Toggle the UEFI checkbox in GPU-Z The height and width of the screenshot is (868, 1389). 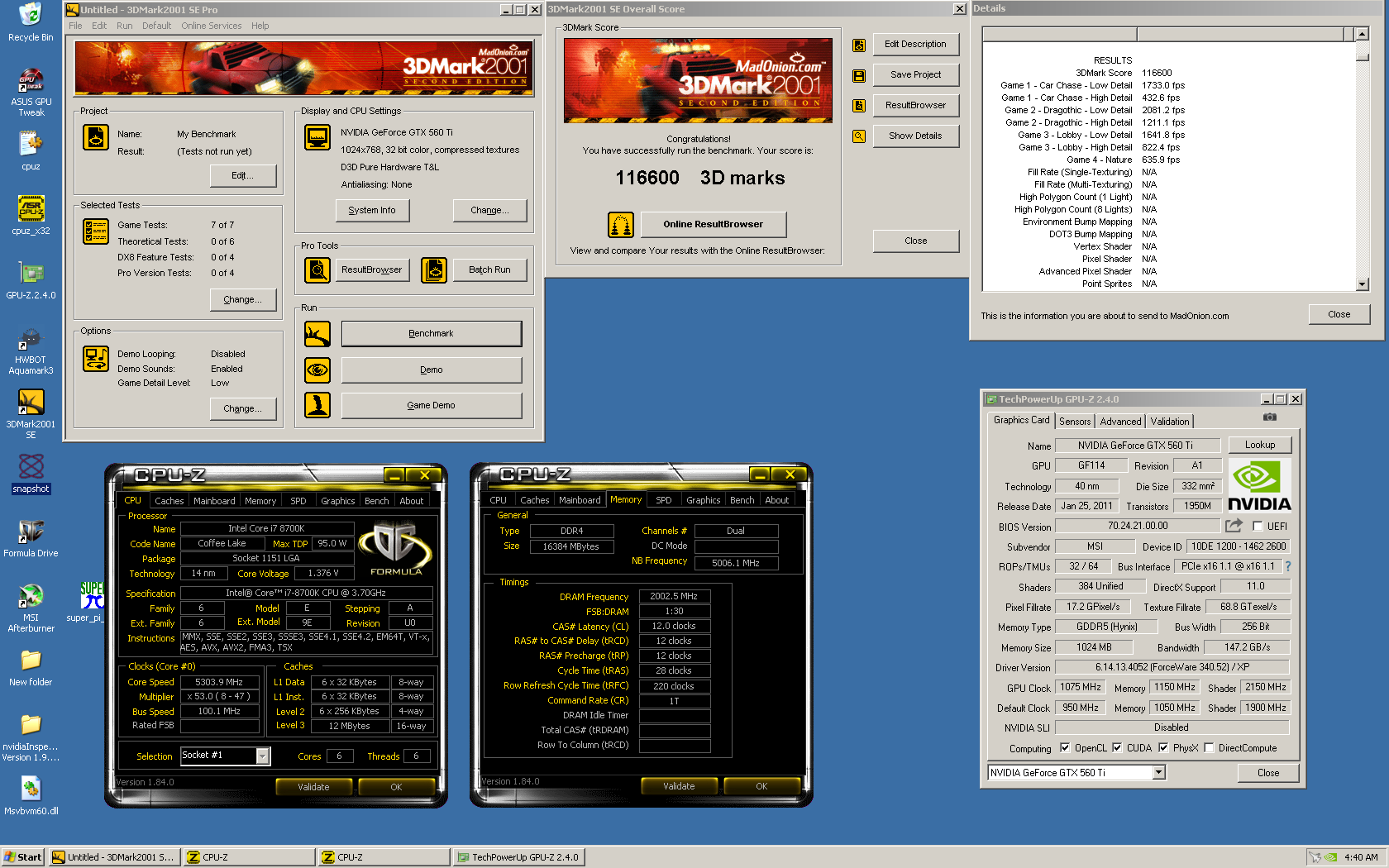(1258, 526)
